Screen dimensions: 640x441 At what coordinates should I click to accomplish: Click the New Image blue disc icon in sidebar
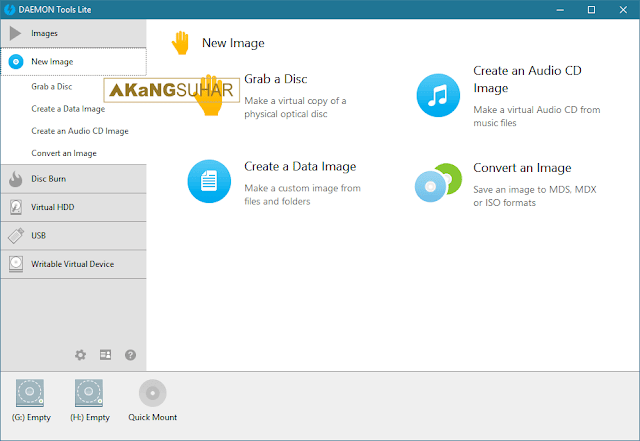tap(16, 62)
